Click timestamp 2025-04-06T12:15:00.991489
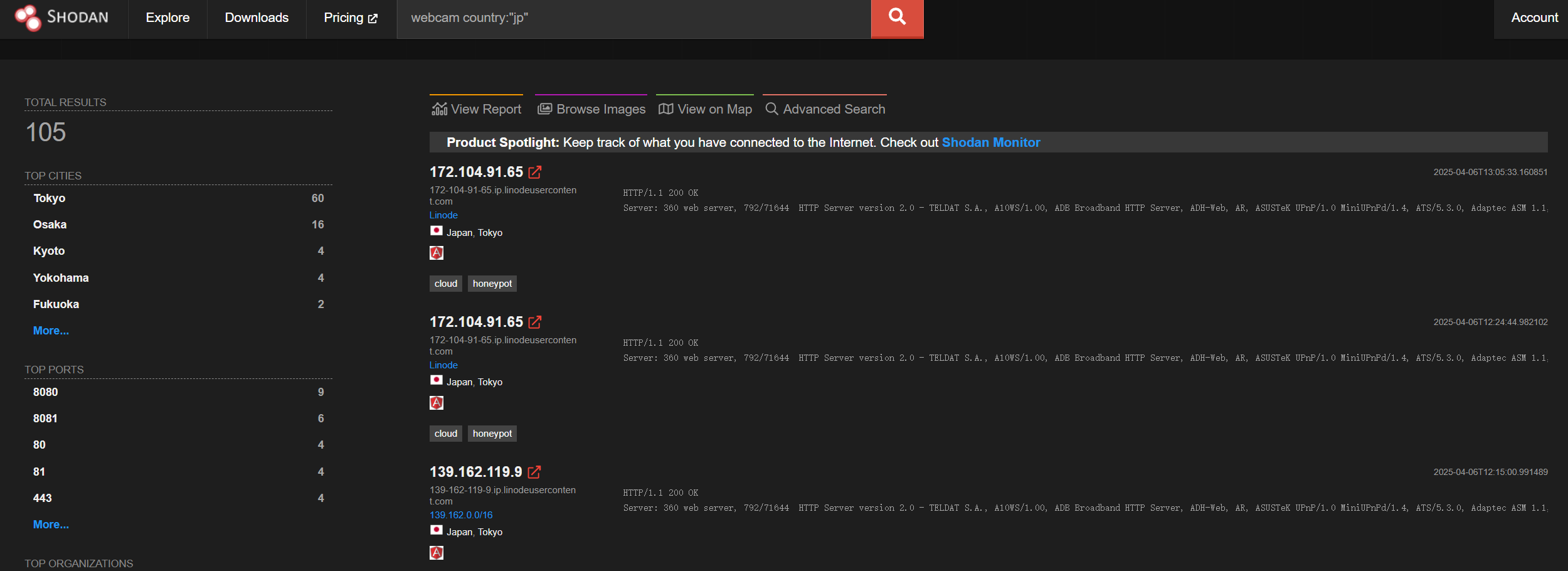Screen dimensions: 1568x571 (x=1490, y=472)
